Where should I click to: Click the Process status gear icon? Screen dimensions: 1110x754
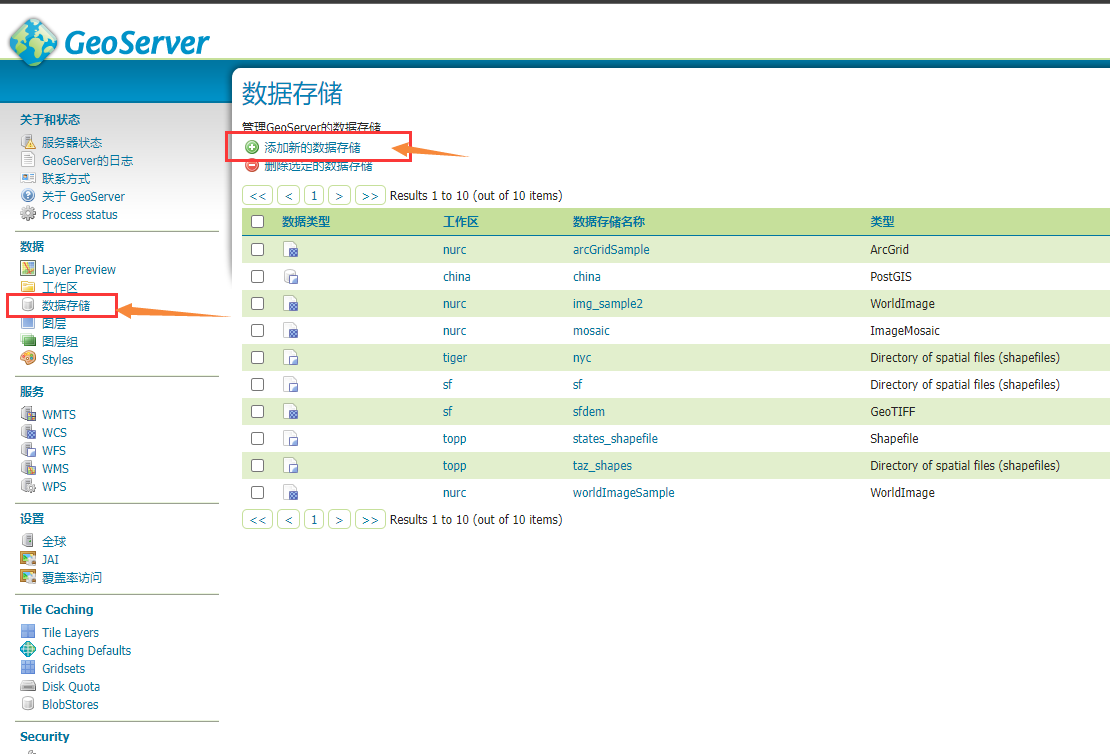pos(28,214)
